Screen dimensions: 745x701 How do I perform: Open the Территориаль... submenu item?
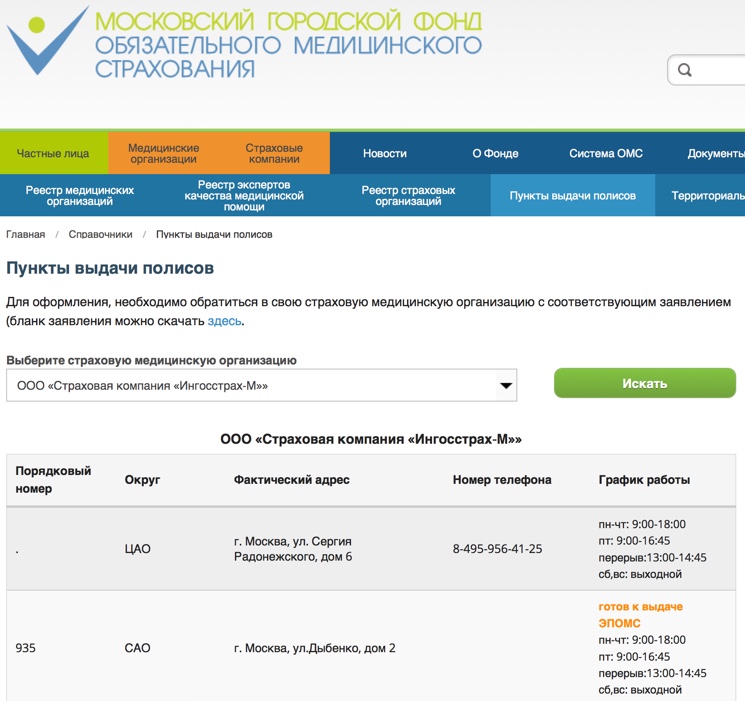(x=707, y=195)
